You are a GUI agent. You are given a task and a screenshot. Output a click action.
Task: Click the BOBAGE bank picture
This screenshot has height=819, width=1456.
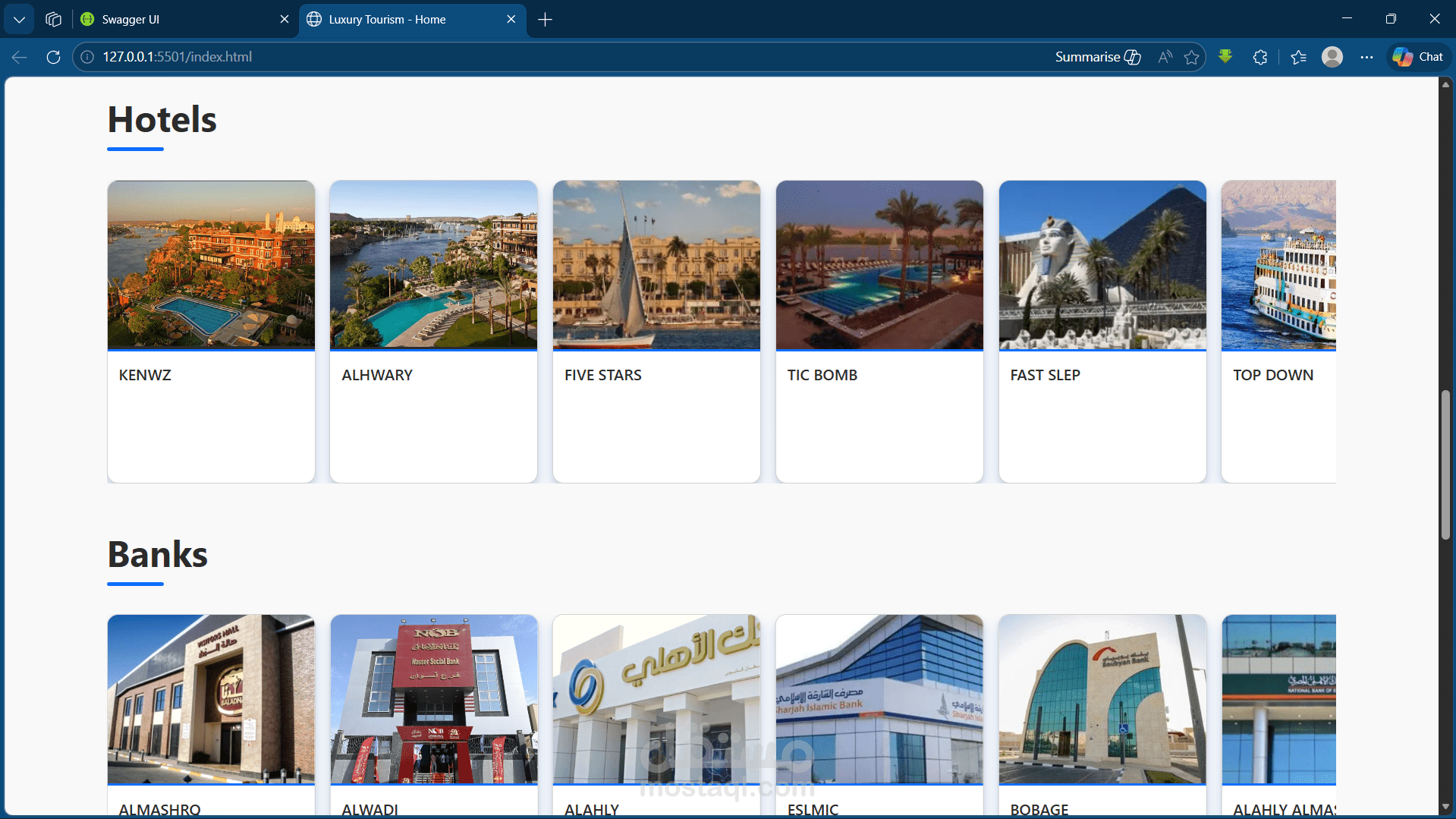pos(1102,699)
